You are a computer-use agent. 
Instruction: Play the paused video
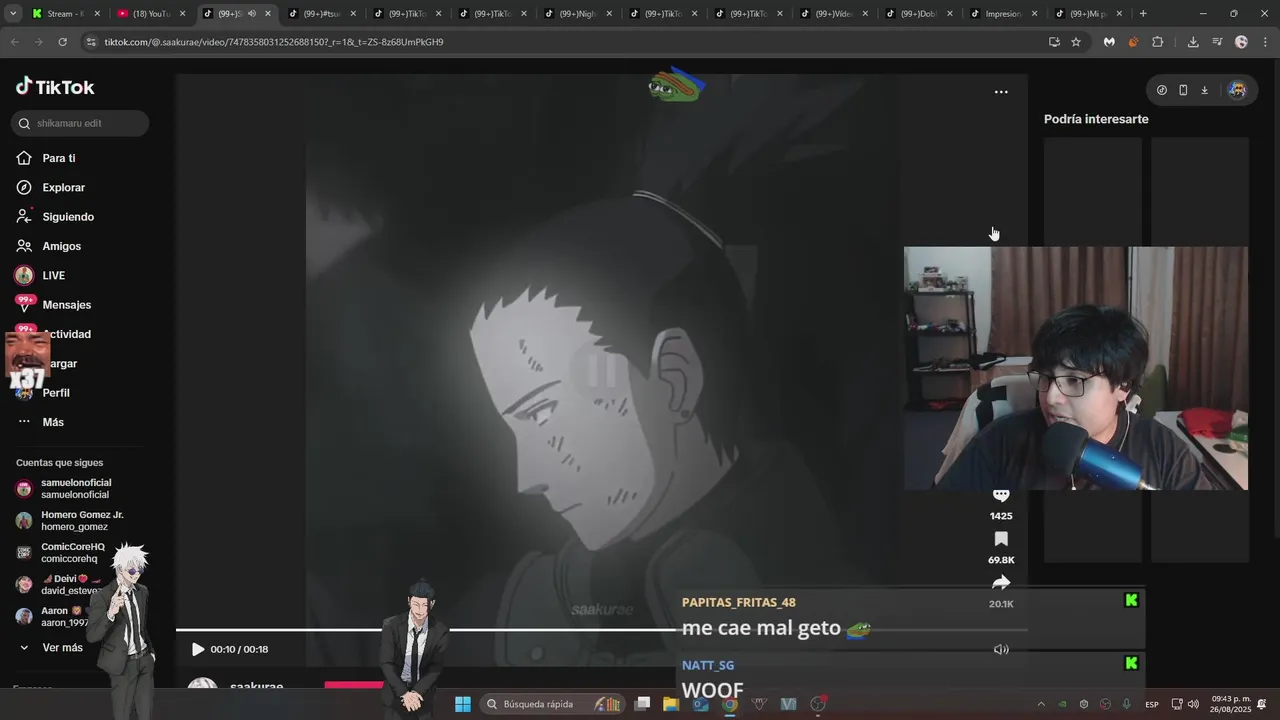(198, 649)
